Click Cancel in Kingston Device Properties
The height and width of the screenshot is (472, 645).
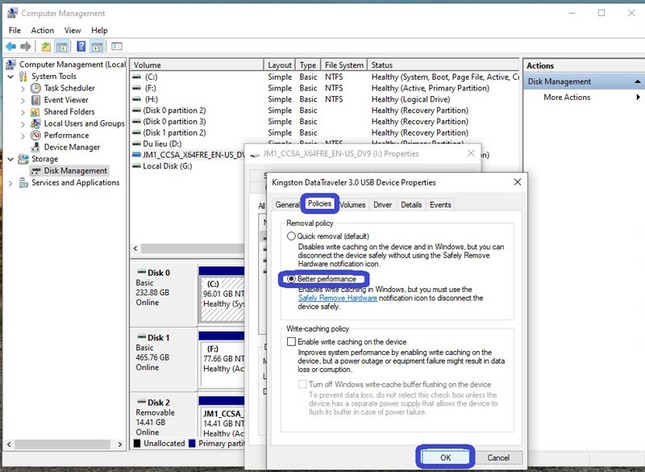pos(499,458)
